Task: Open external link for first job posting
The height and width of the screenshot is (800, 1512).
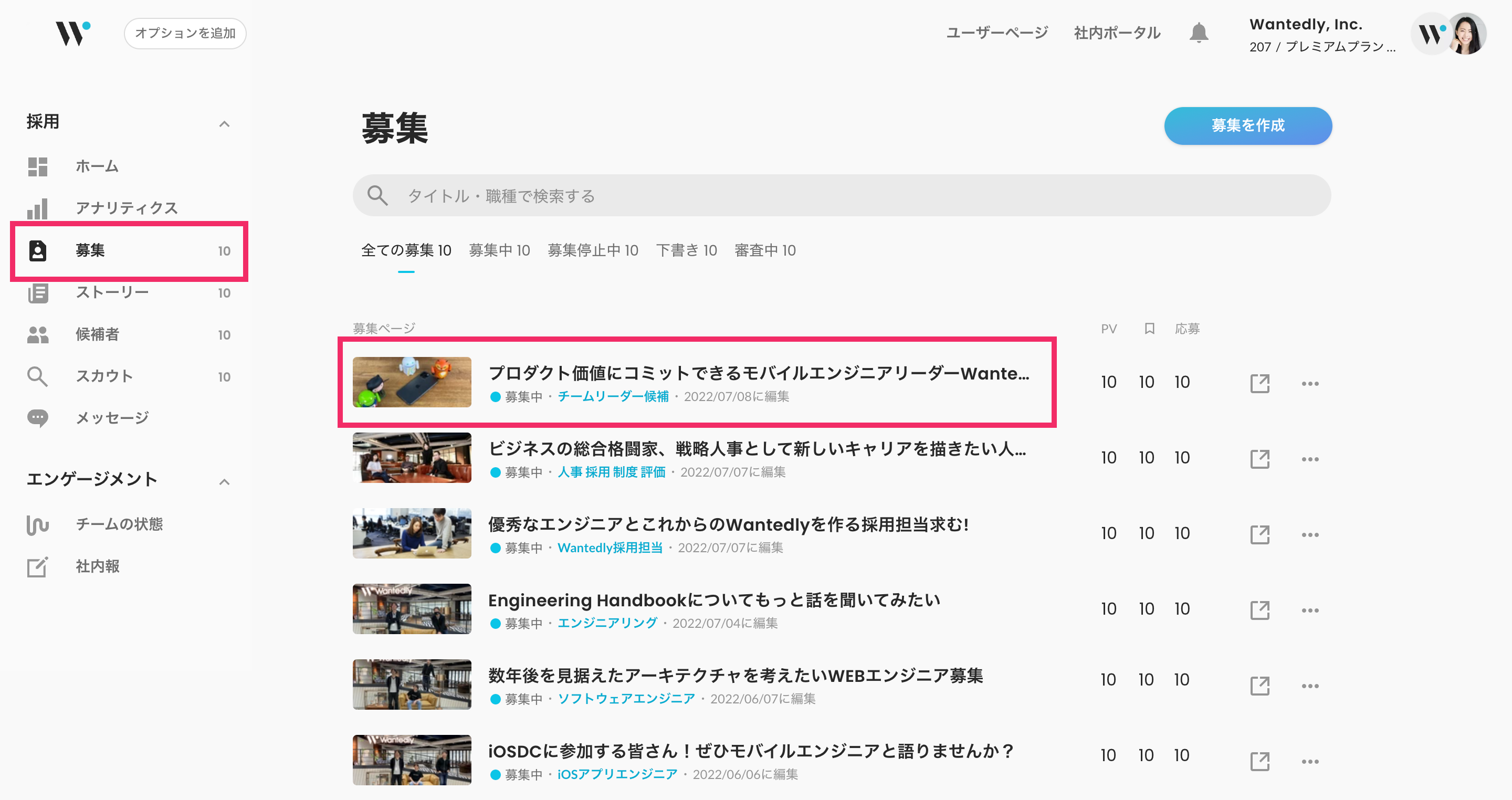Action: click(x=1259, y=383)
